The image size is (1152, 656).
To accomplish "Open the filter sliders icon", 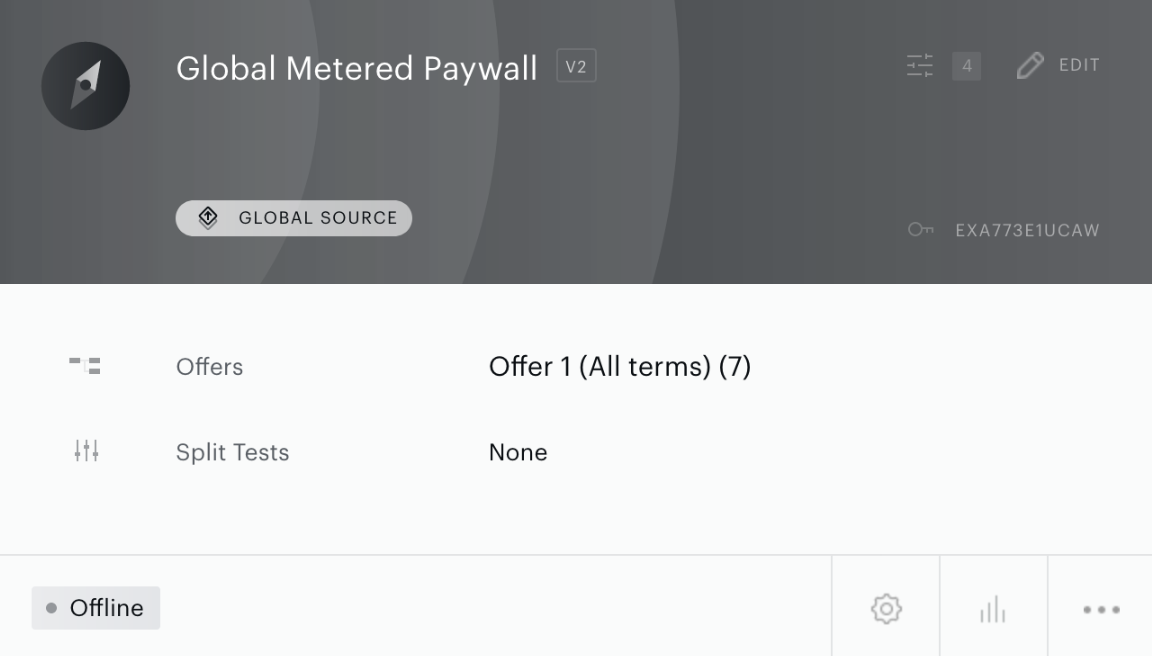I will tap(920, 65).
